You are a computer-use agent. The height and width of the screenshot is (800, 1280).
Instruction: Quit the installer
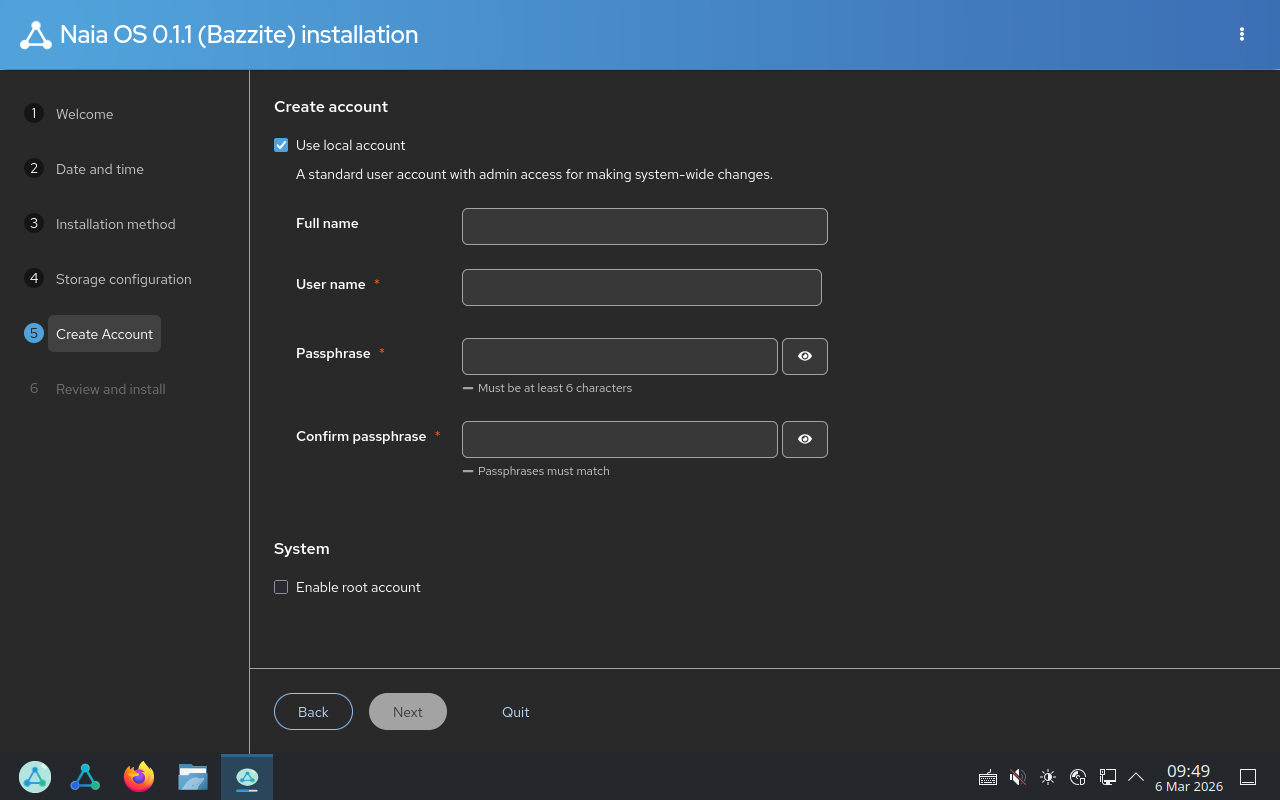pyautogui.click(x=516, y=711)
